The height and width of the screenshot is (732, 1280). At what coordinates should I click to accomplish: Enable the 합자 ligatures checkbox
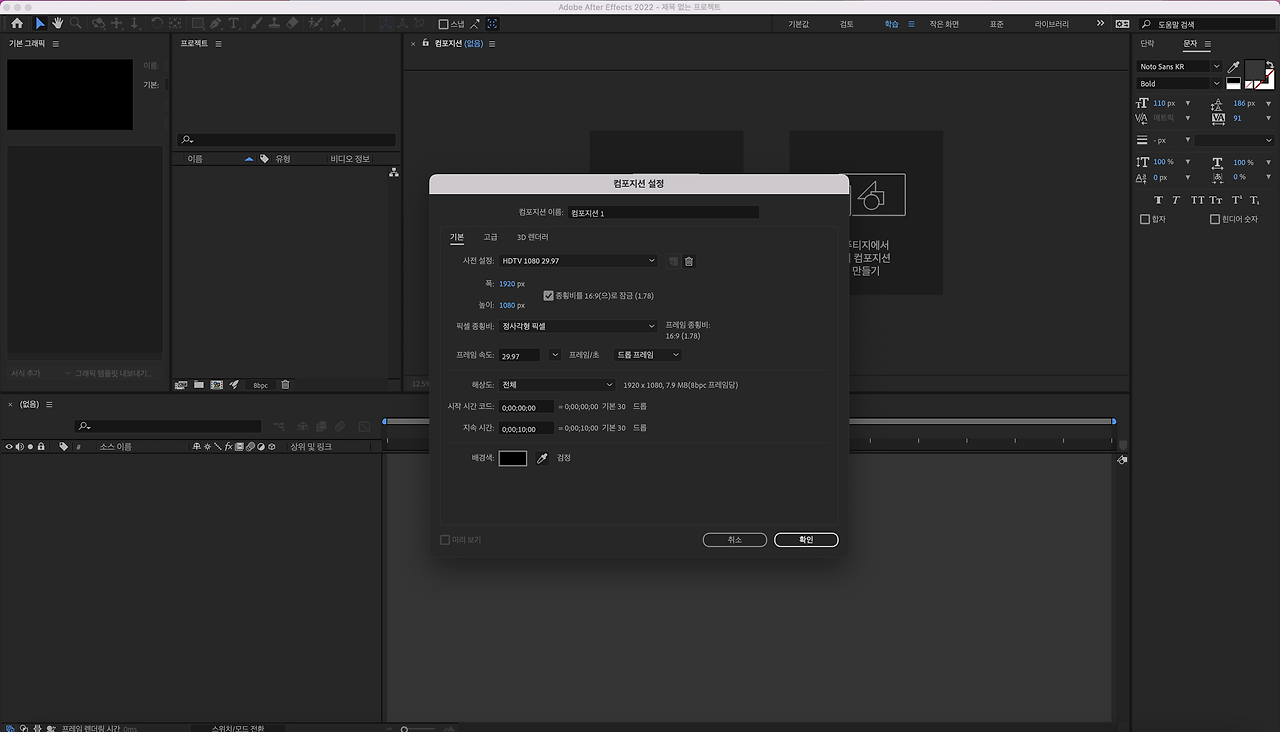[1146, 219]
